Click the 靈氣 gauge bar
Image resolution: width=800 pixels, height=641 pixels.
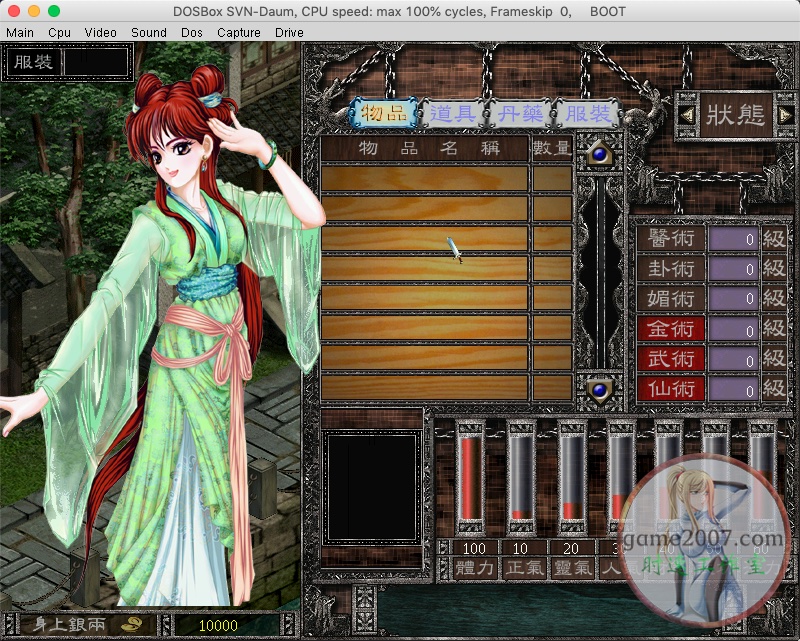point(572,478)
